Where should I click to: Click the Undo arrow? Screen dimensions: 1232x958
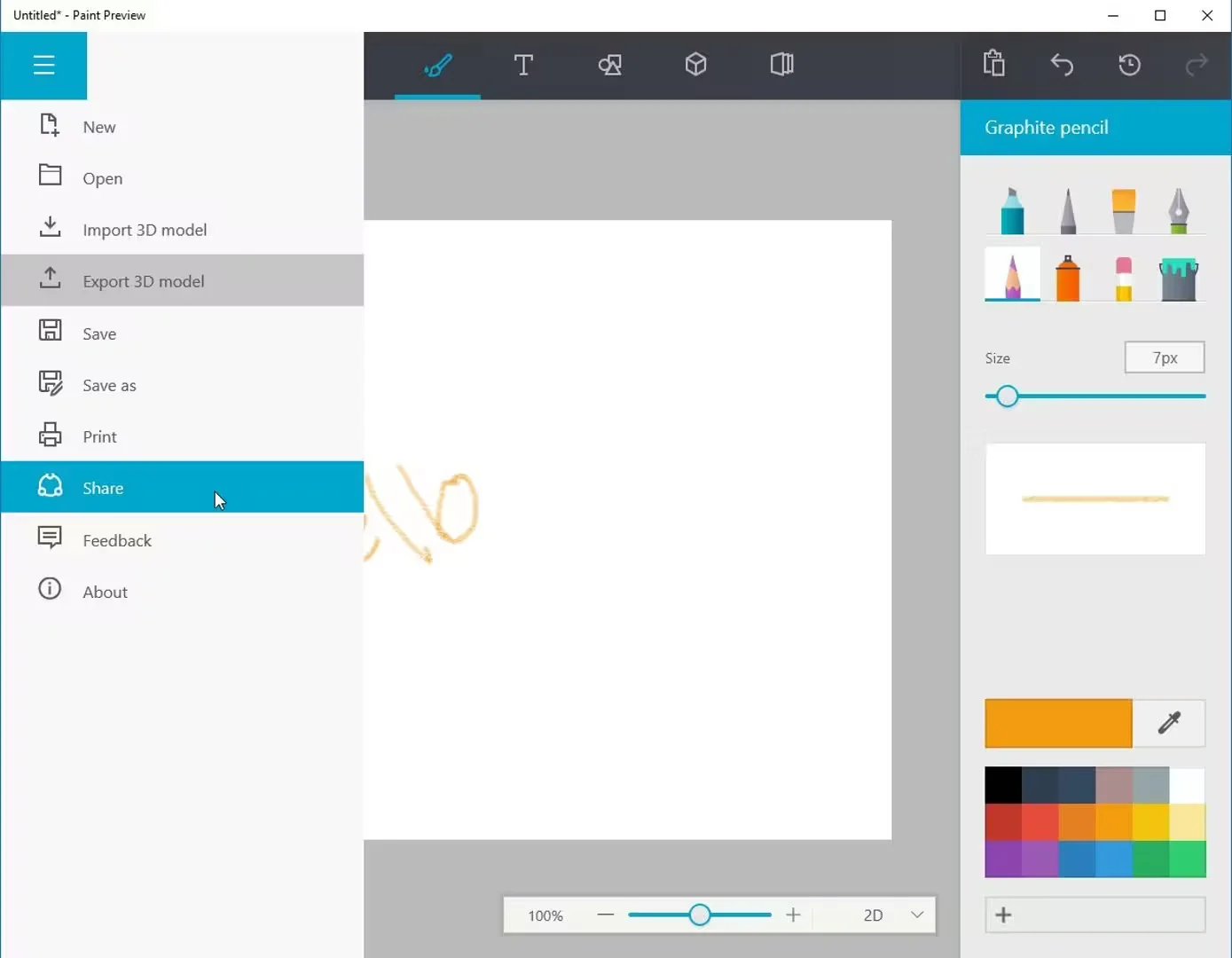coord(1062,65)
